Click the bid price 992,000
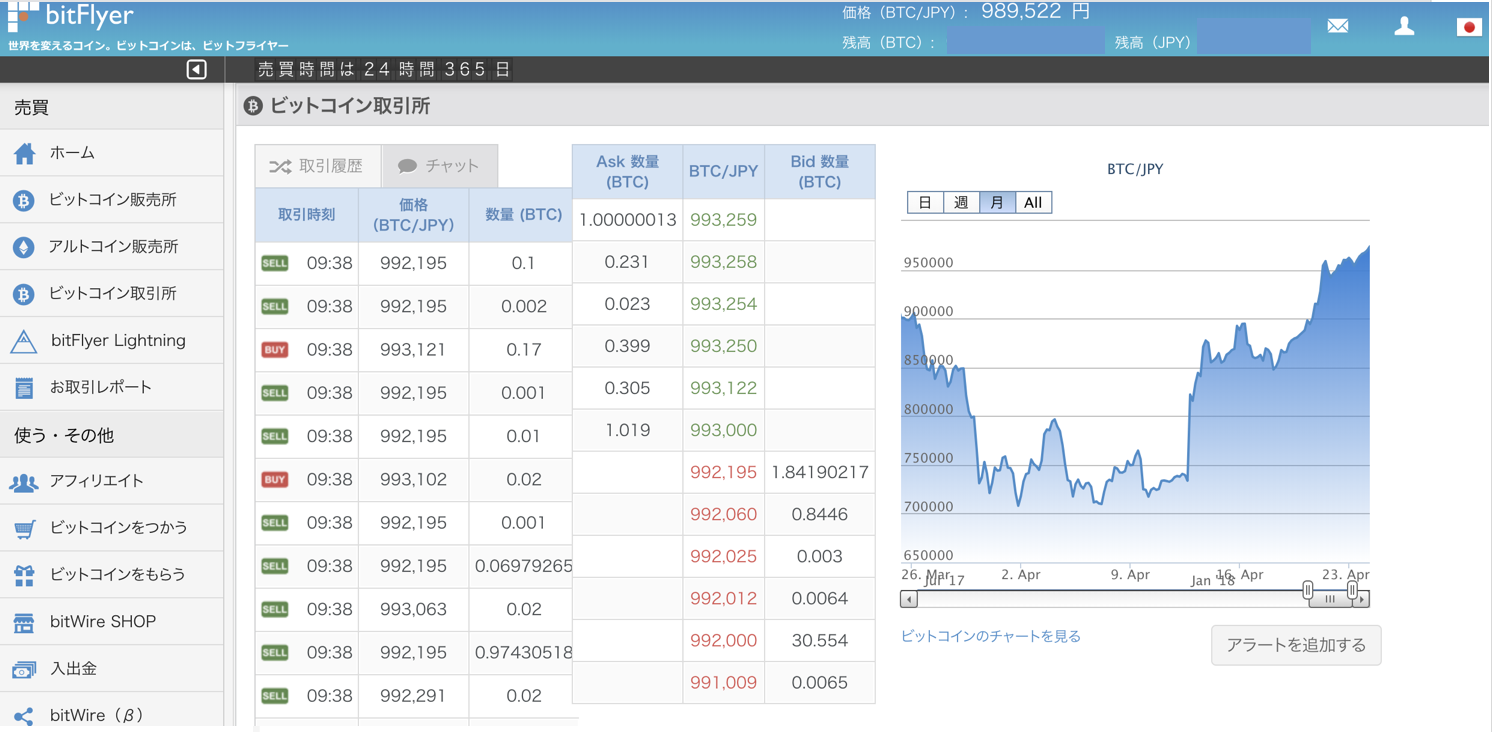The height and width of the screenshot is (732, 1492). tap(723, 640)
